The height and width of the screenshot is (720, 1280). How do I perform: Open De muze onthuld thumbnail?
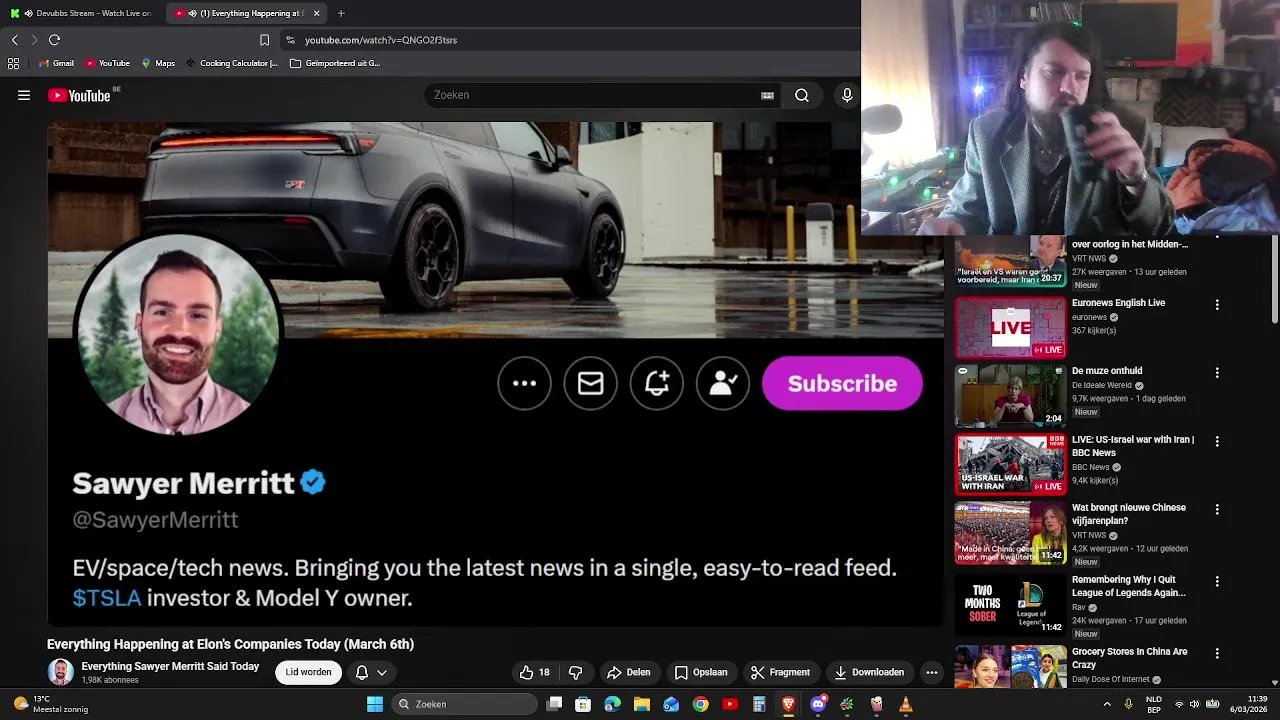click(x=1010, y=396)
